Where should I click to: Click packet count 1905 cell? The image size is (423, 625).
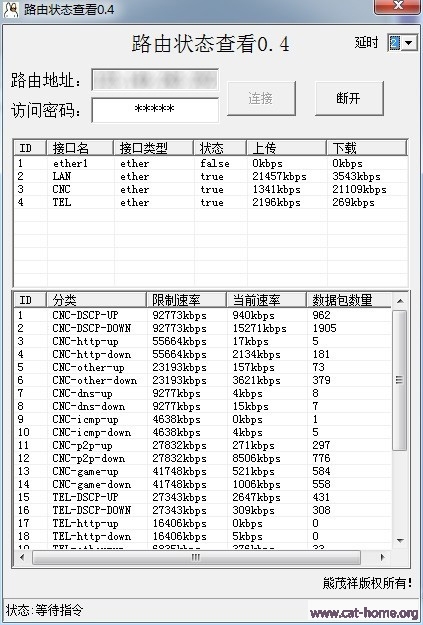(325, 328)
